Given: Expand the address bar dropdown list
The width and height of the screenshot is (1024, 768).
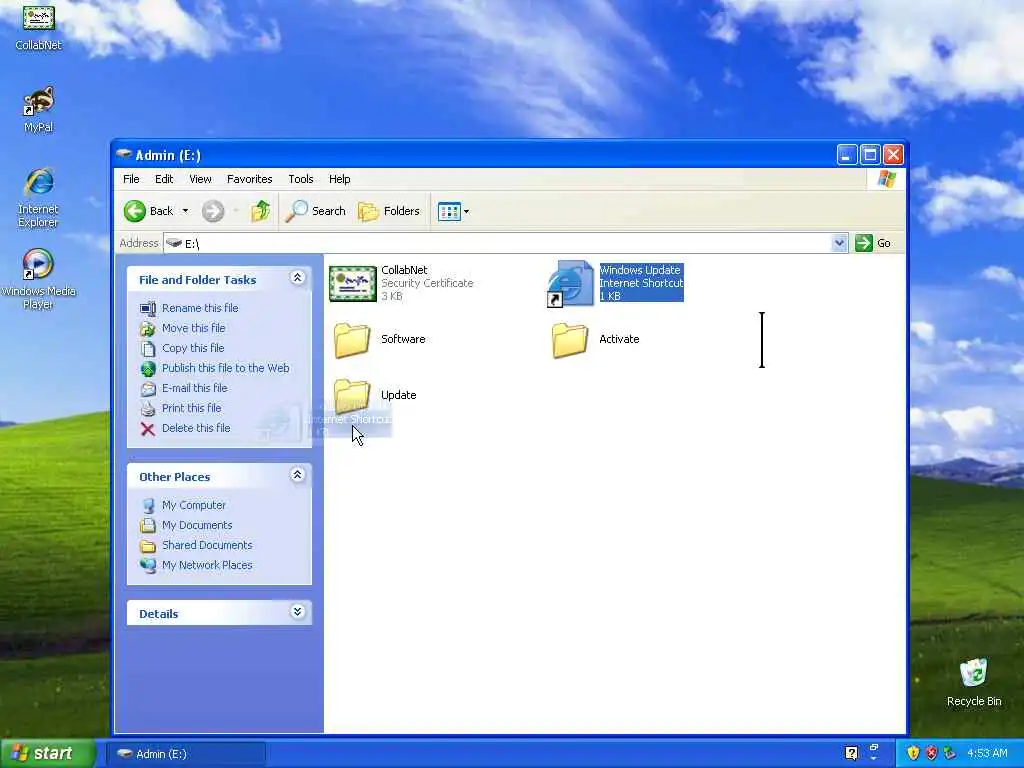Looking at the screenshot, I should click(840, 244).
